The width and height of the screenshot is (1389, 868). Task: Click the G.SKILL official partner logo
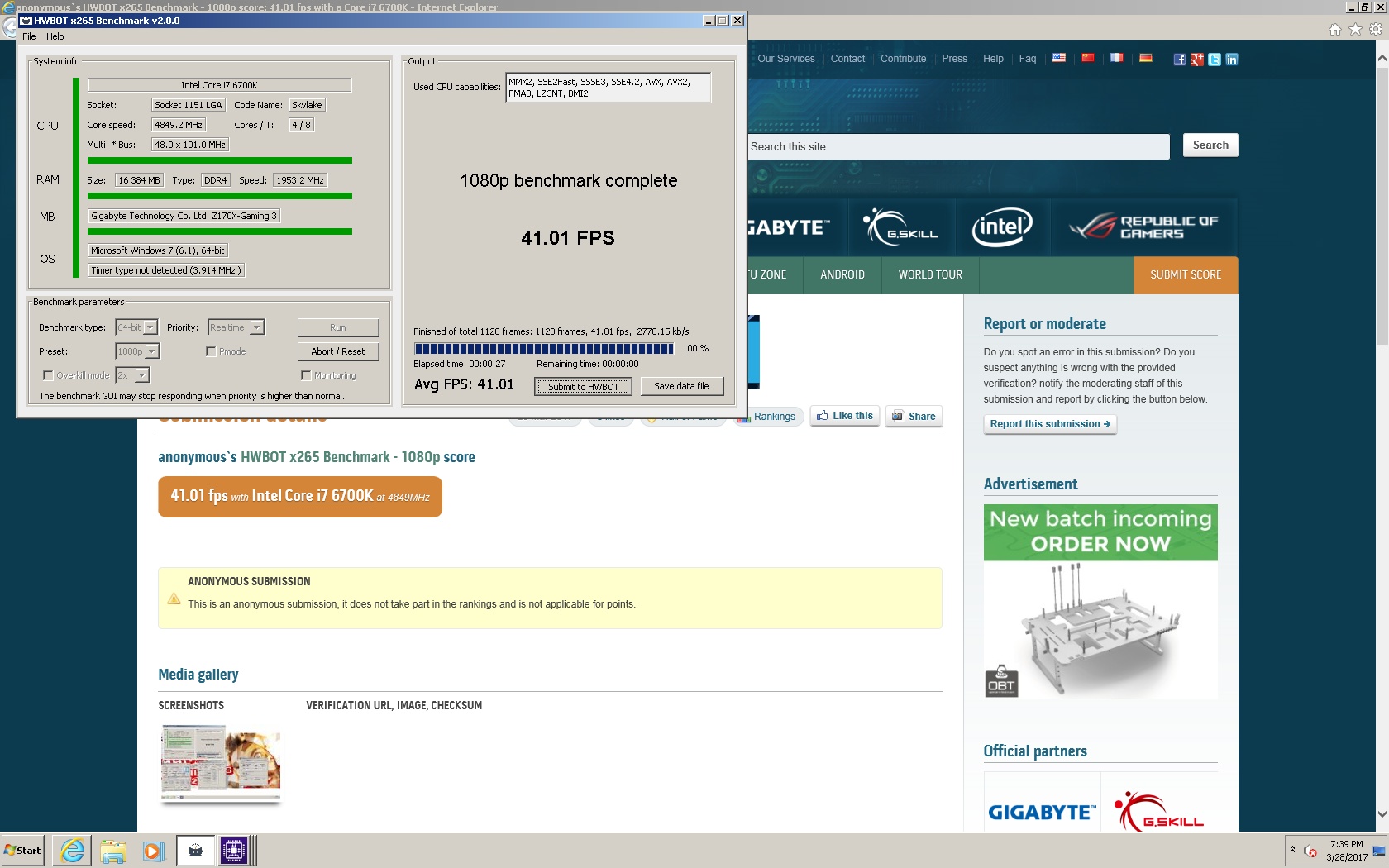pyautogui.click(x=1159, y=811)
